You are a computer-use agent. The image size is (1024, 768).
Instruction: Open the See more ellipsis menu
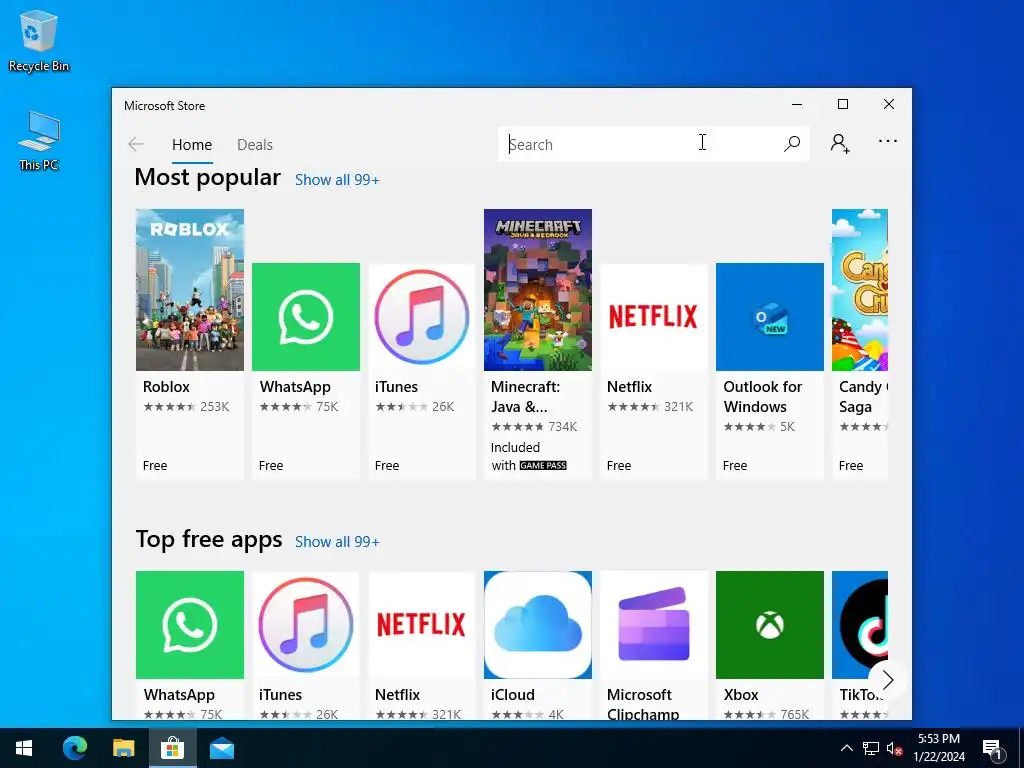coord(888,141)
